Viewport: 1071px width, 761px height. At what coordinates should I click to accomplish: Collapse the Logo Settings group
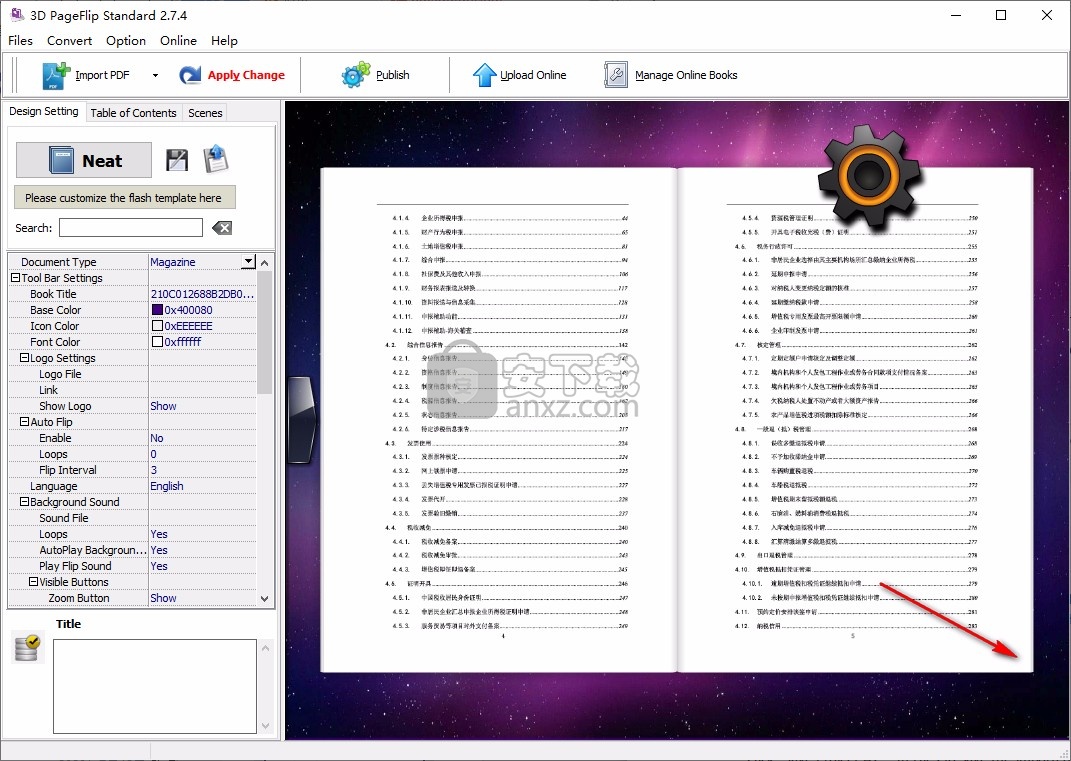coord(24,358)
